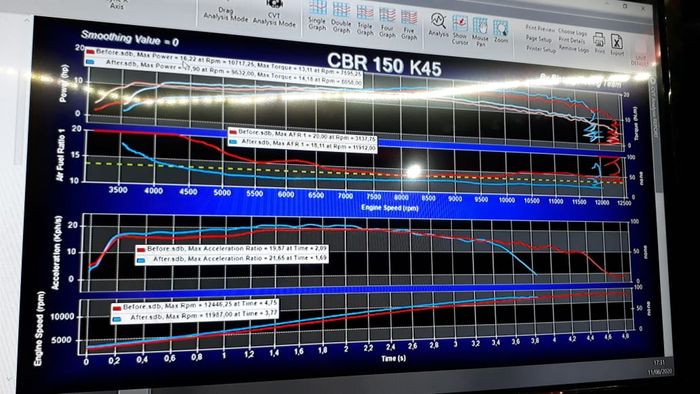Click Before.sdb Max Acceleration Ratio legend

pos(231,248)
